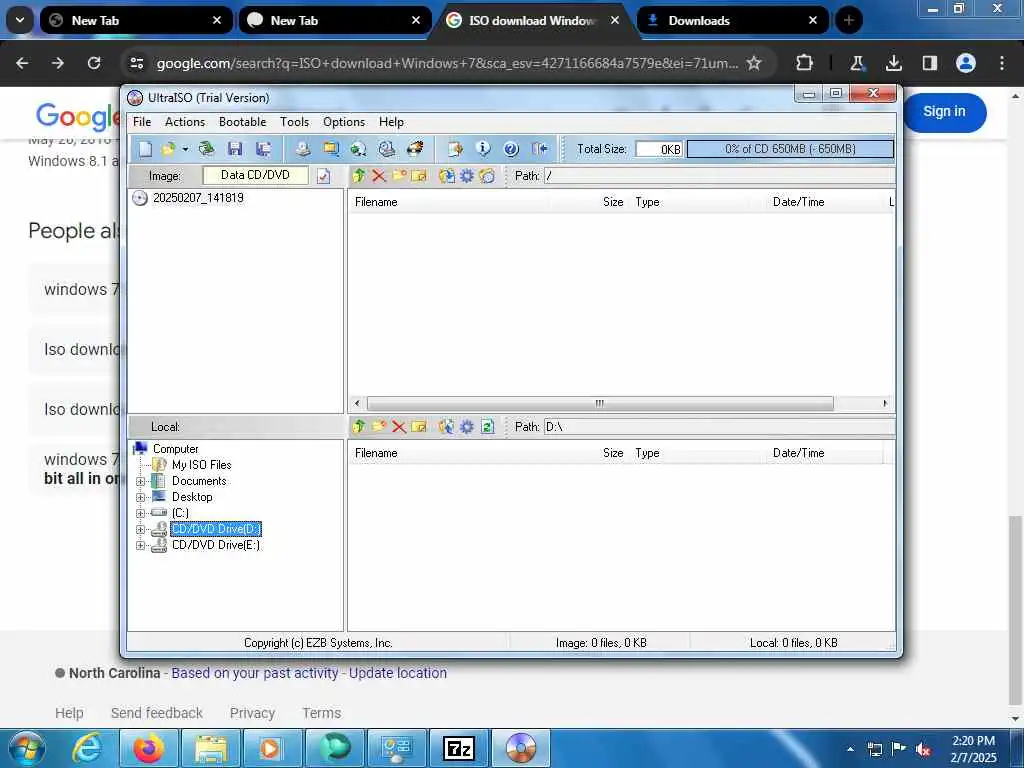
Task: Click the New Folder icon in Local pane toolbar
Action: click(x=379, y=426)
